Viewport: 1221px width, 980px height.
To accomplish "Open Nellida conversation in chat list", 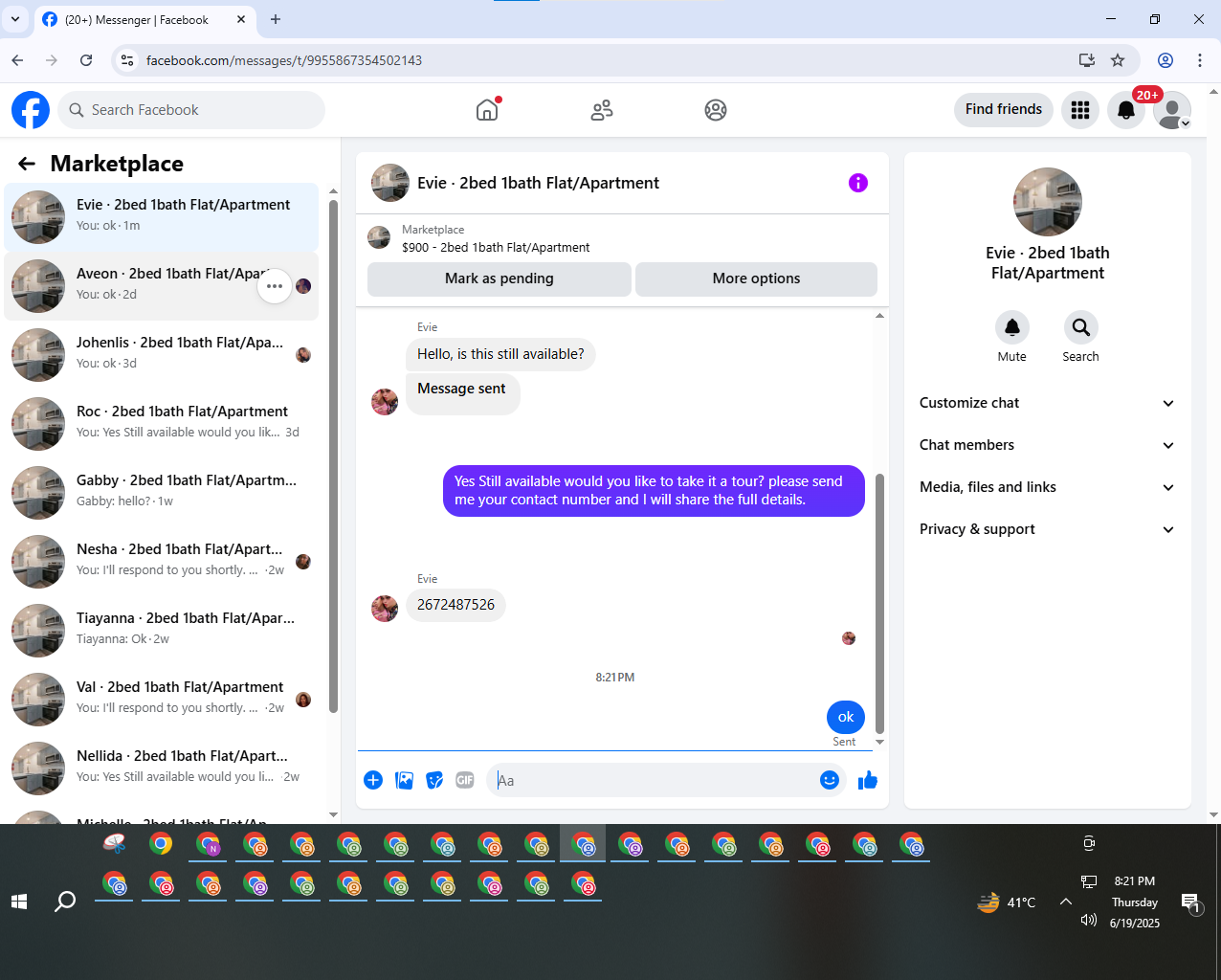I will point(162,768).
